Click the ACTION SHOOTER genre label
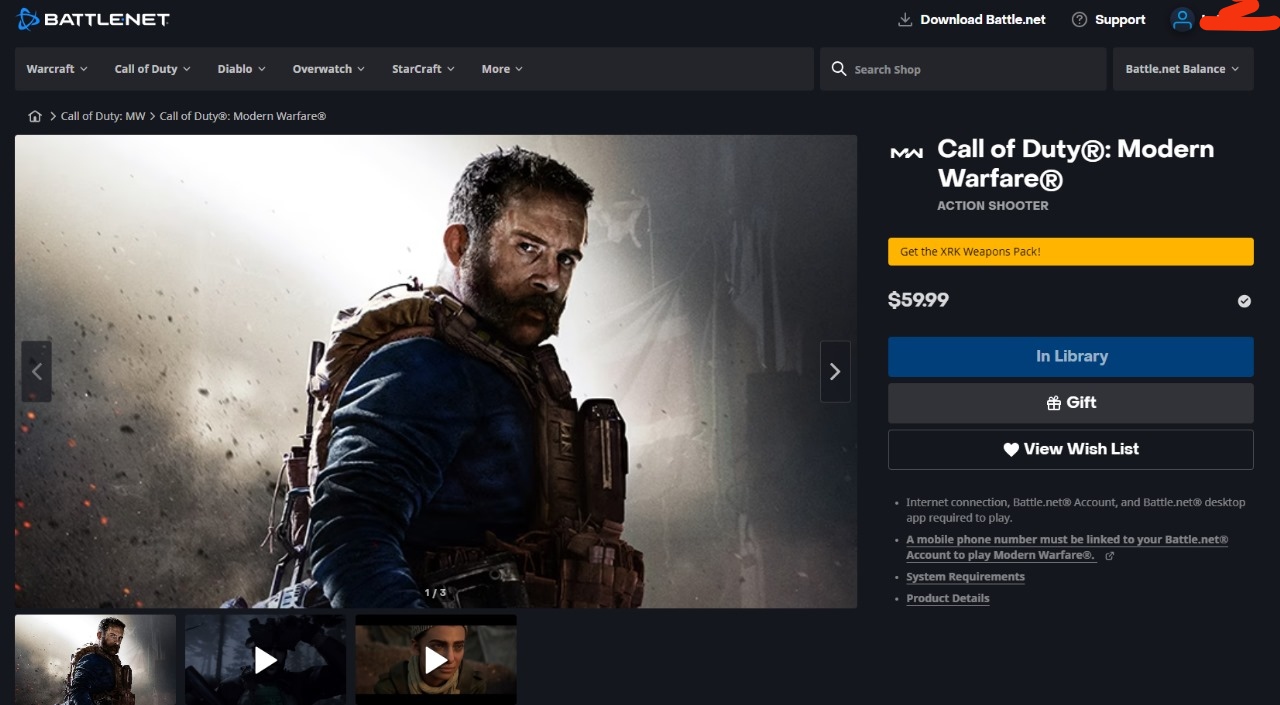The width and height of the screenshot is (1280, 705). point(993,206)
